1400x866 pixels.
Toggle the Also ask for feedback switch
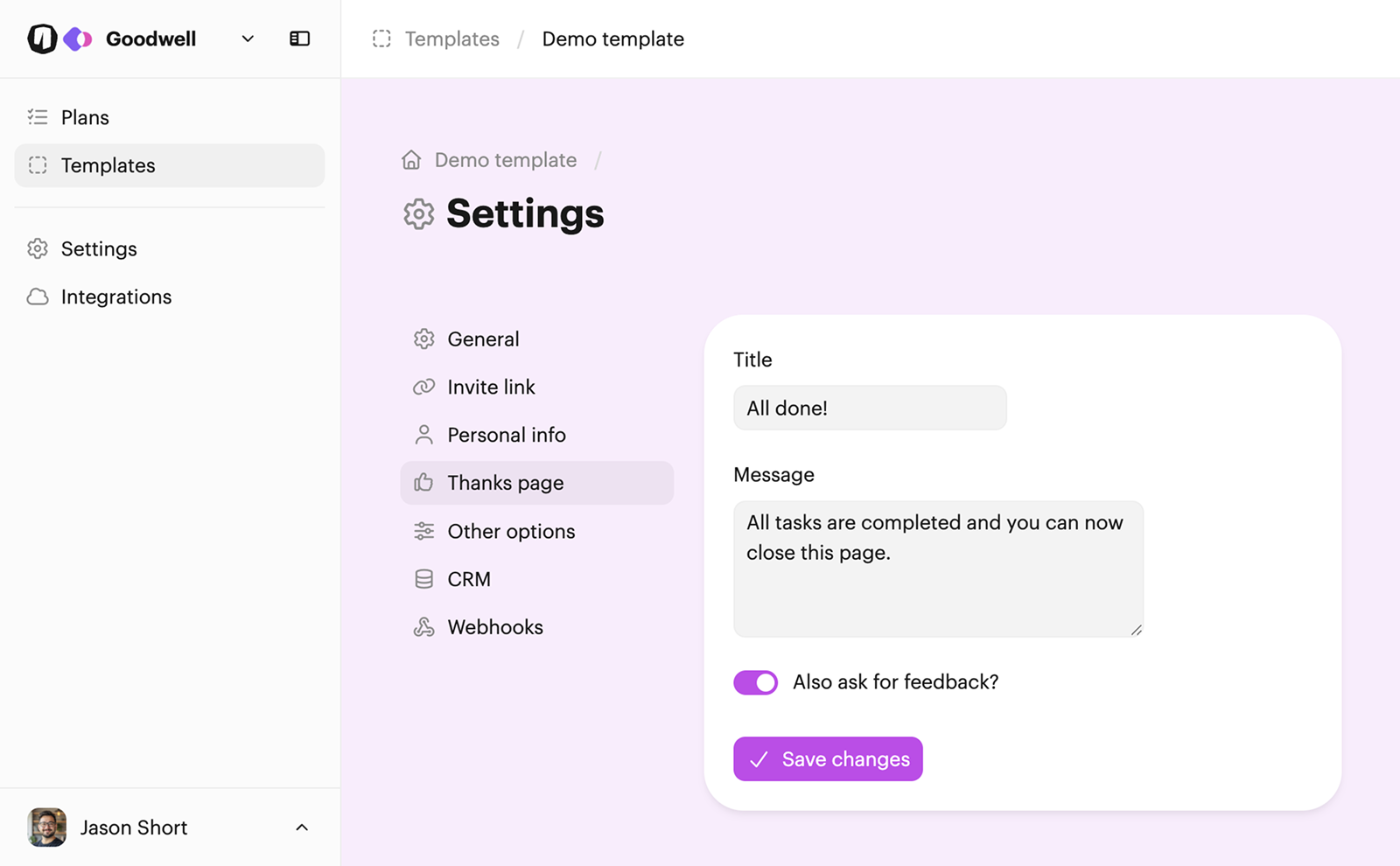coord(755,682)
